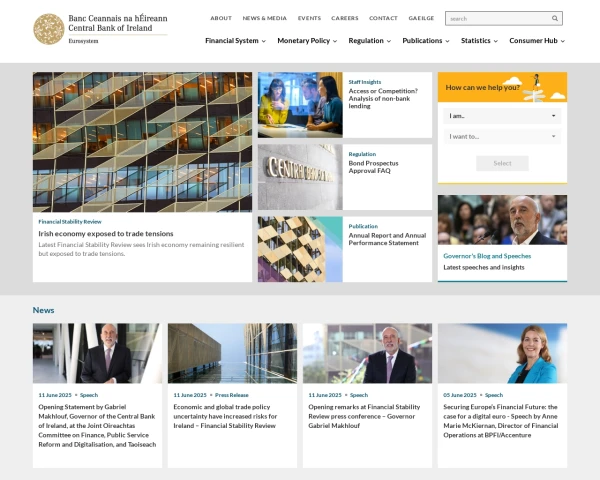Expand the Financial System menu
This screenshot has height=480, width=600.
(x=235, y=41)
